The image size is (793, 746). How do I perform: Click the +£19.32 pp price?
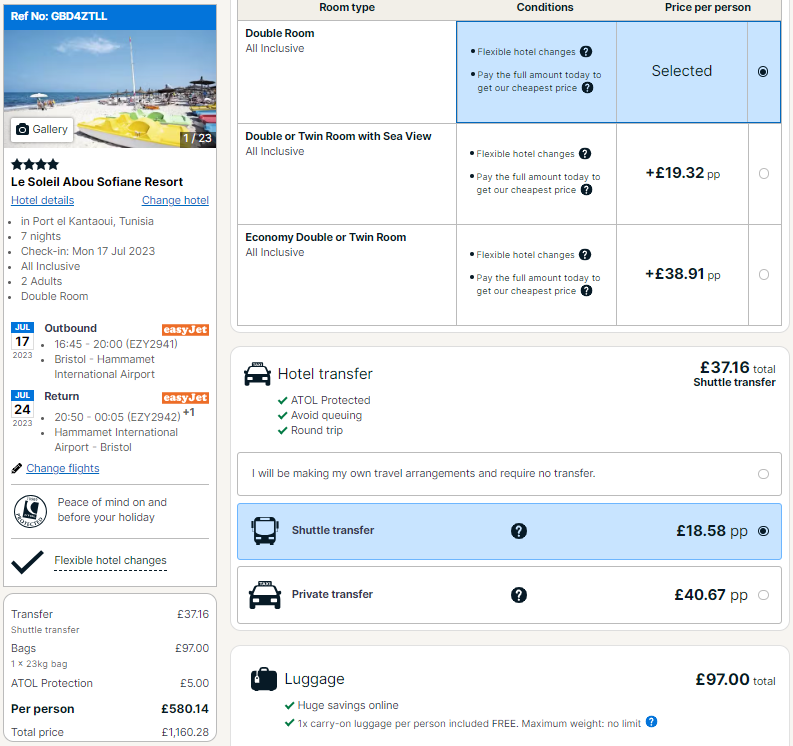683,173
